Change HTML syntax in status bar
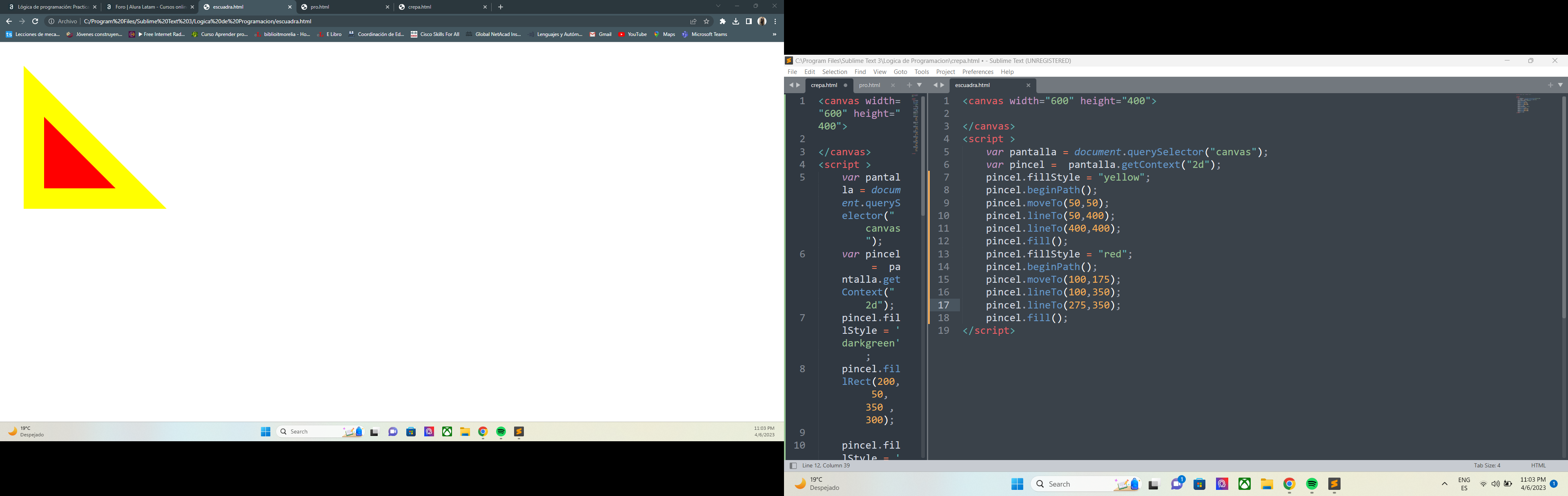 (x=1538, y=465)
